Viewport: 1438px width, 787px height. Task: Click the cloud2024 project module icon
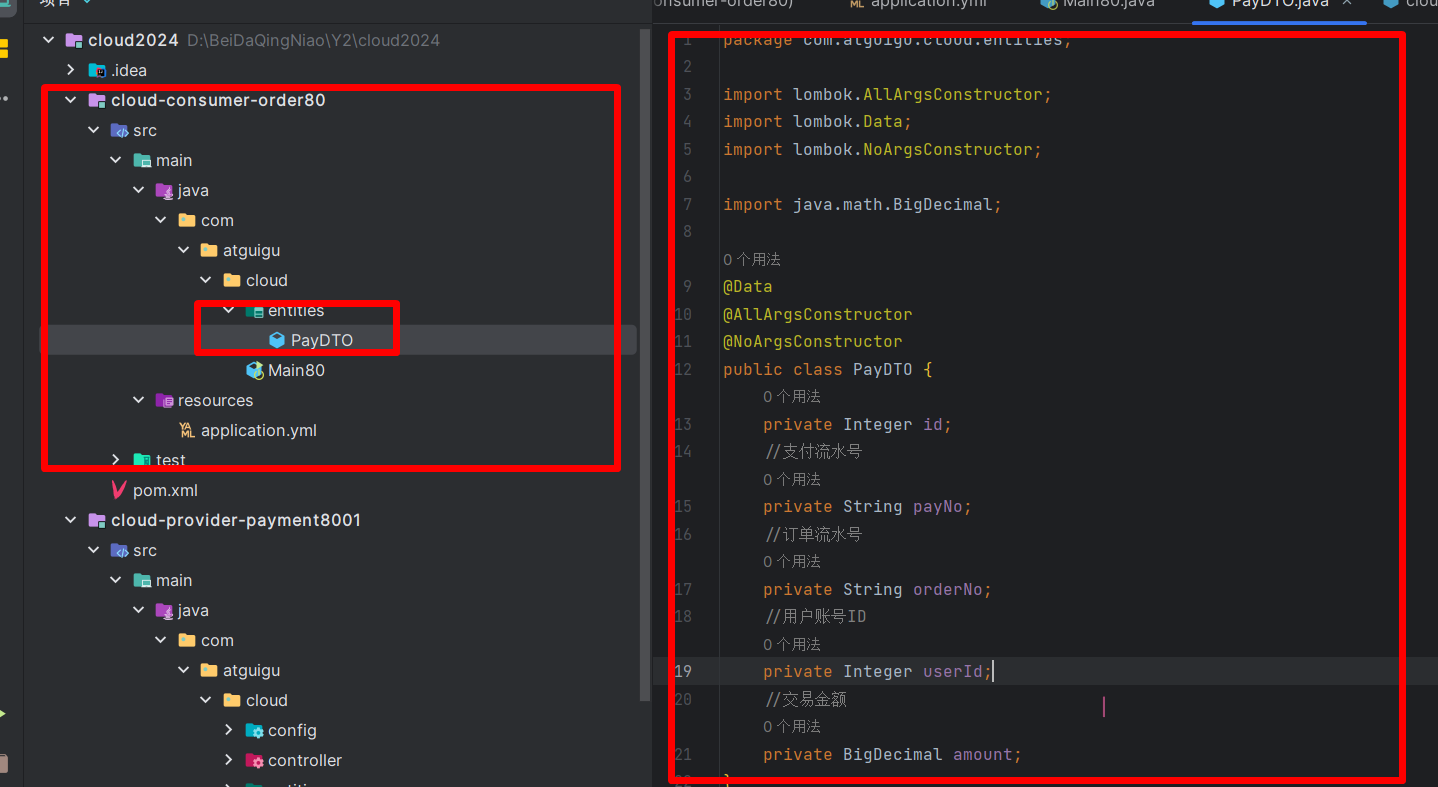point(74,40)
